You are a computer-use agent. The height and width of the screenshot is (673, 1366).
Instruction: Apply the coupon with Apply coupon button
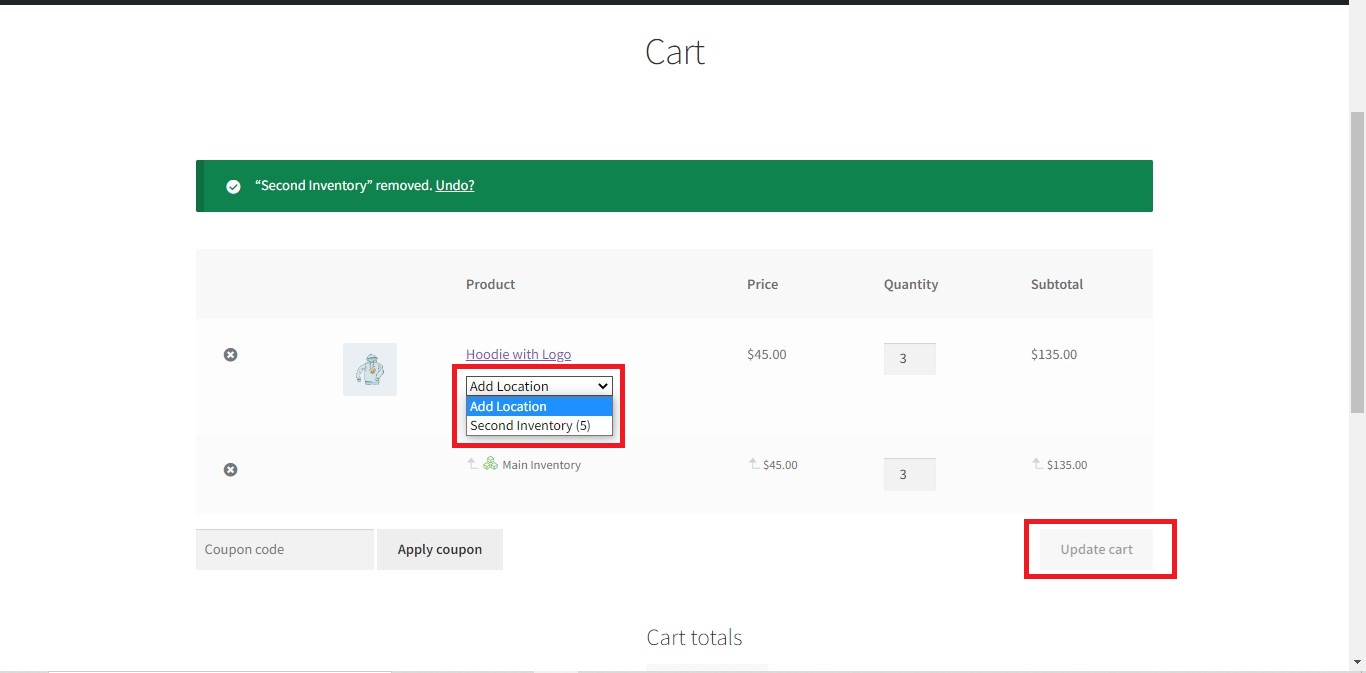[x=440, y=549]
